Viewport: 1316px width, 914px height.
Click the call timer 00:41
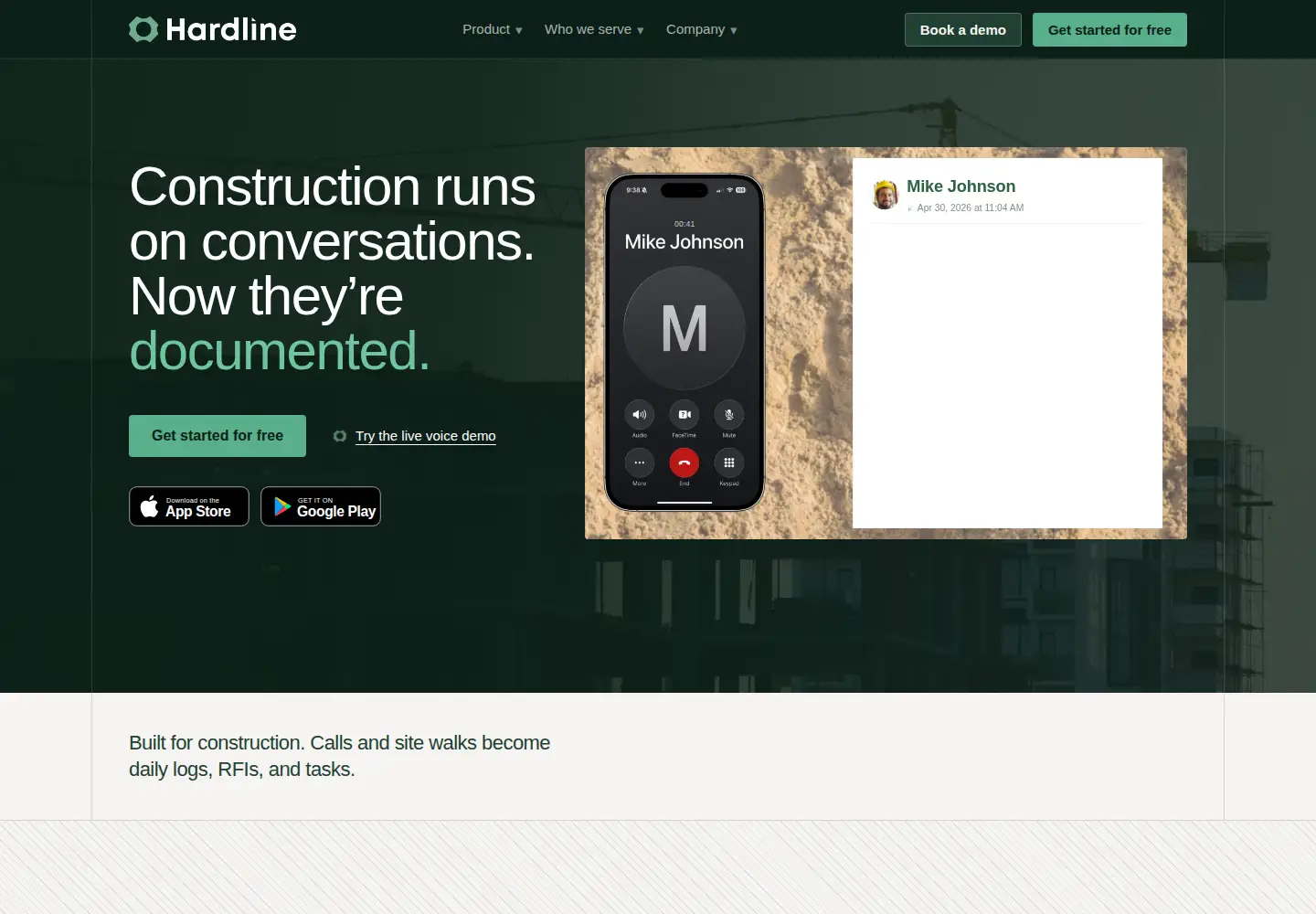point(685,224)
